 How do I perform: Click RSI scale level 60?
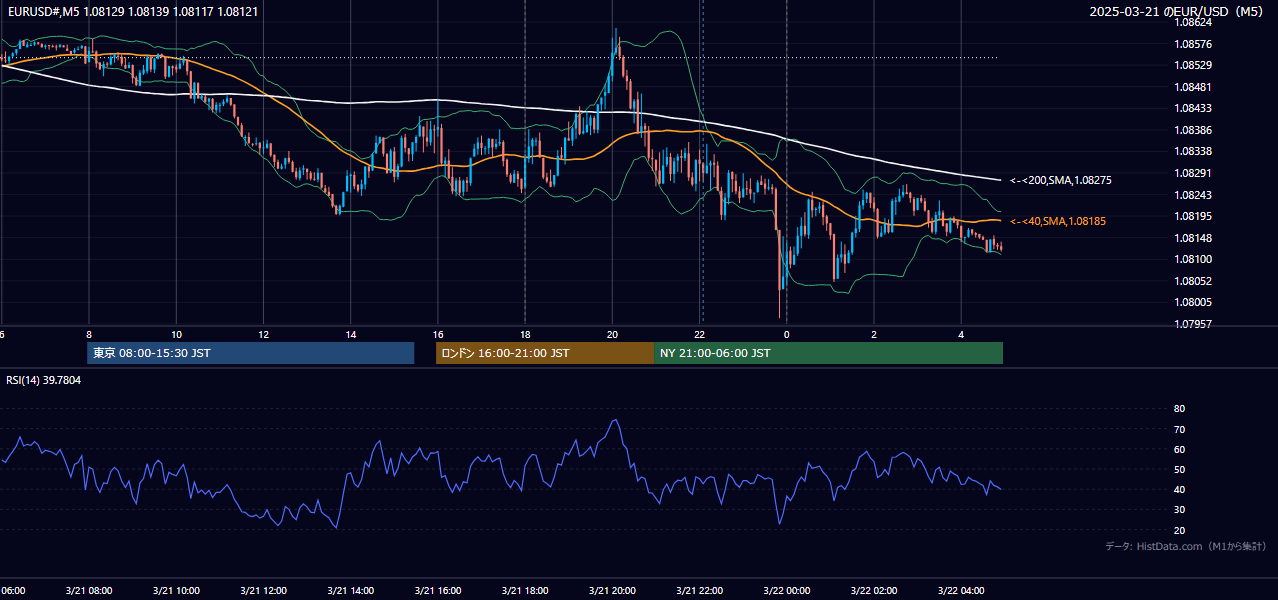[1179, 449]
